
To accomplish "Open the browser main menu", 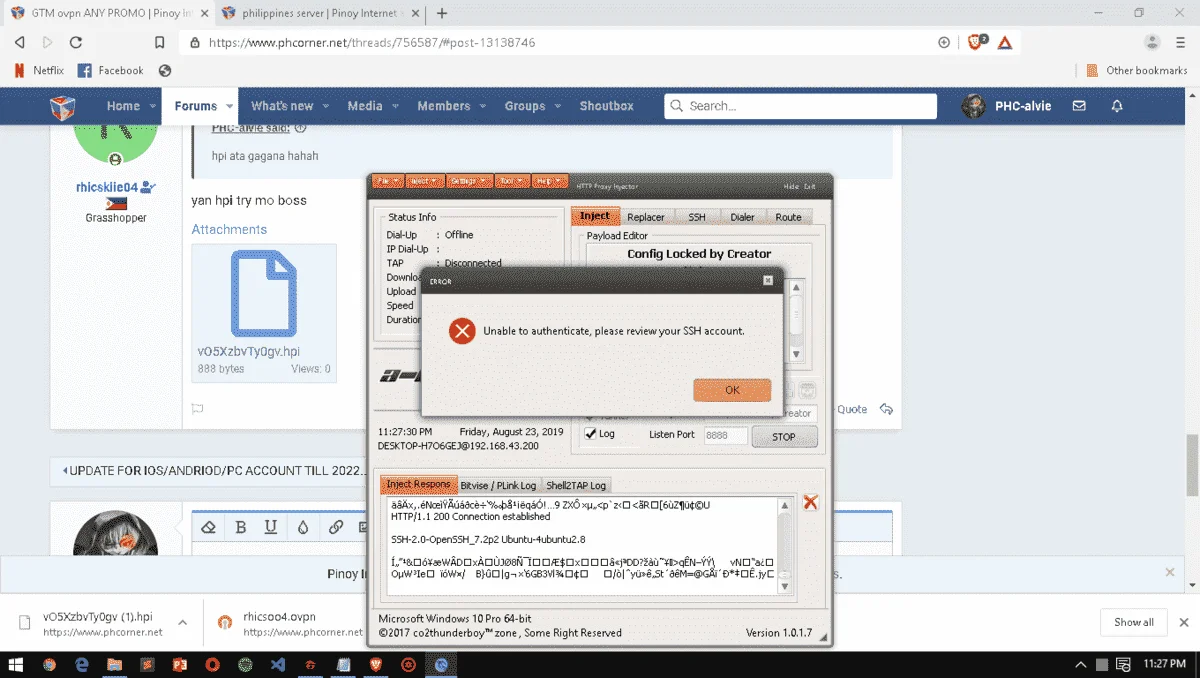I will (1180, 42).
